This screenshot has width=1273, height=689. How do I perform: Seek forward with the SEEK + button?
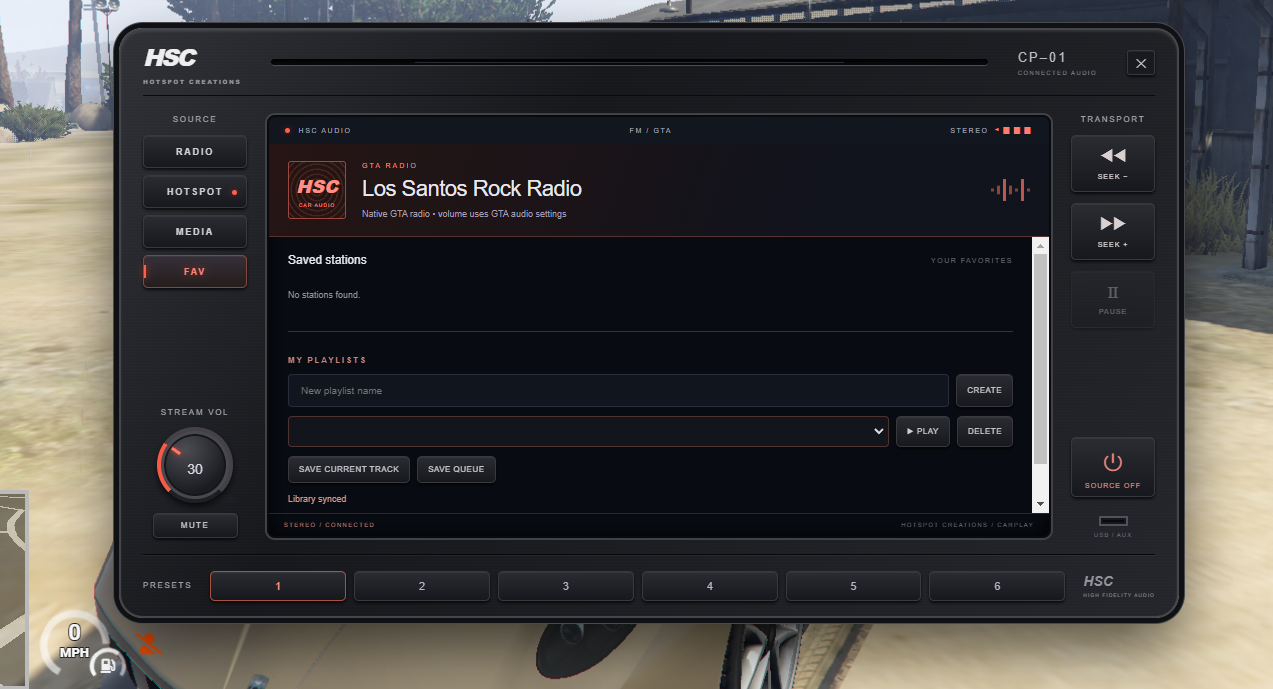coord(1113,232)
